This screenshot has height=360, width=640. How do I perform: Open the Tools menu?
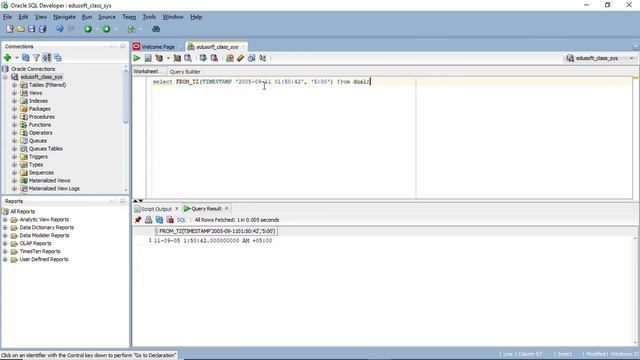click(x=149, y=17)
